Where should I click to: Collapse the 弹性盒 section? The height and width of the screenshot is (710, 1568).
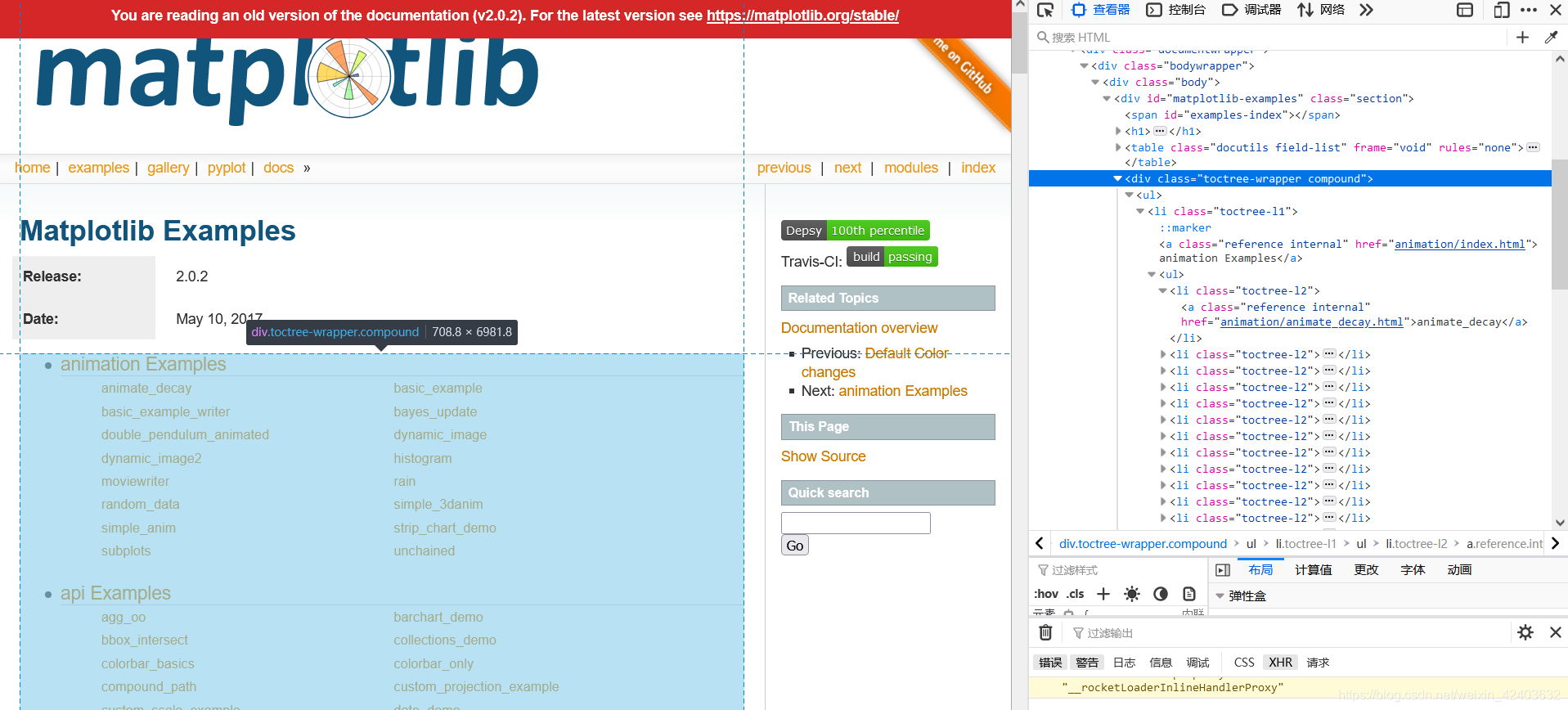pos(1220,595)
